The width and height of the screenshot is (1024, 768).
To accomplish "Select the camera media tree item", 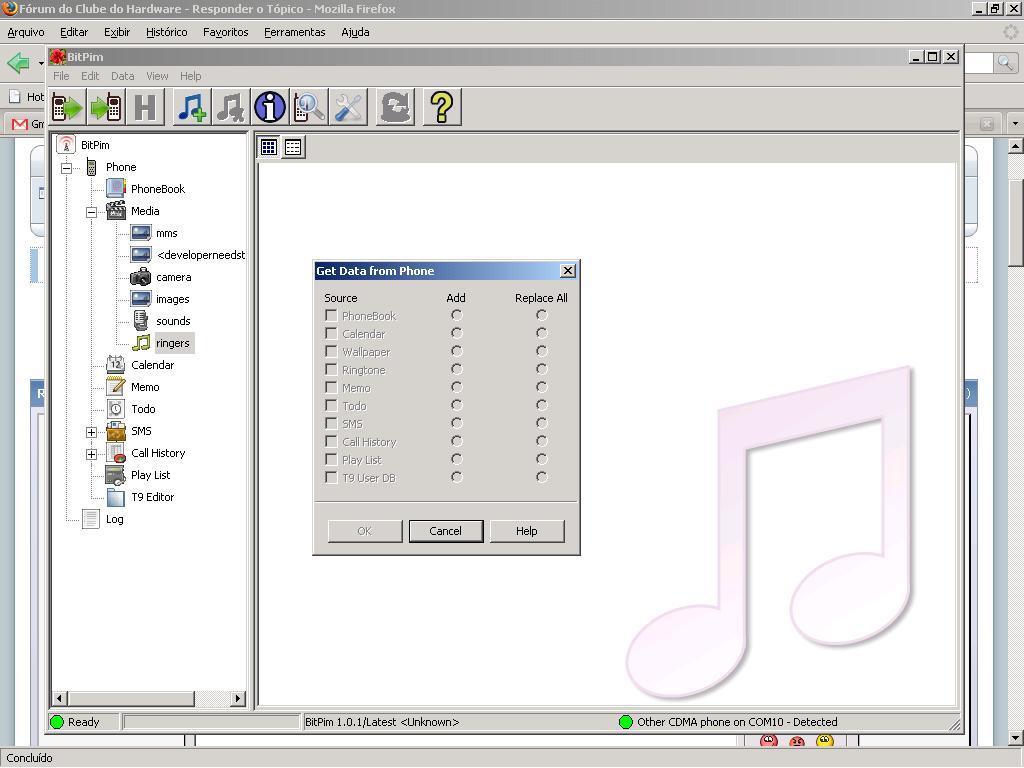I will [173, 277].
